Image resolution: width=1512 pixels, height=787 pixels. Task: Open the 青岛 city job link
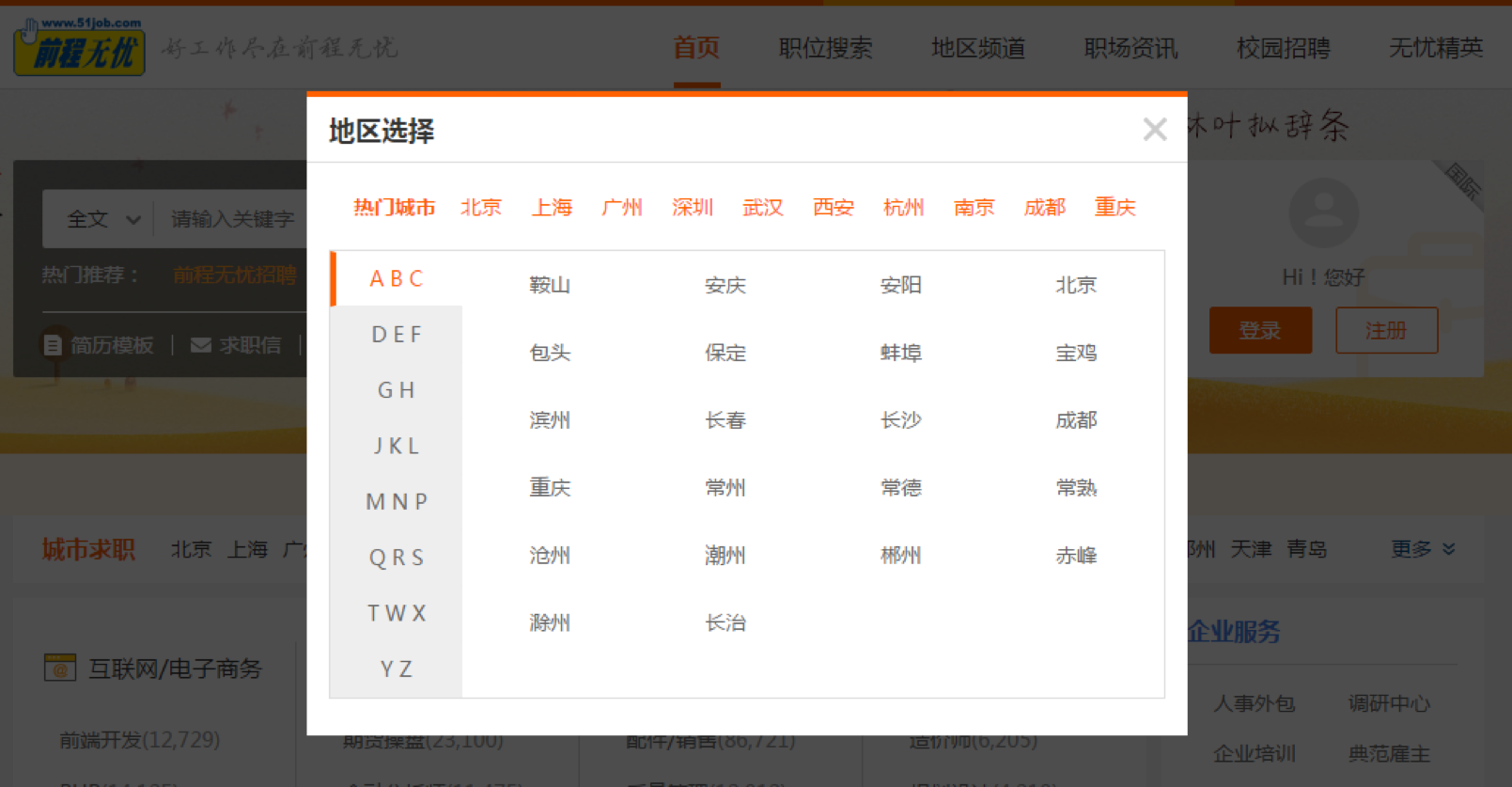point(1307,549)
